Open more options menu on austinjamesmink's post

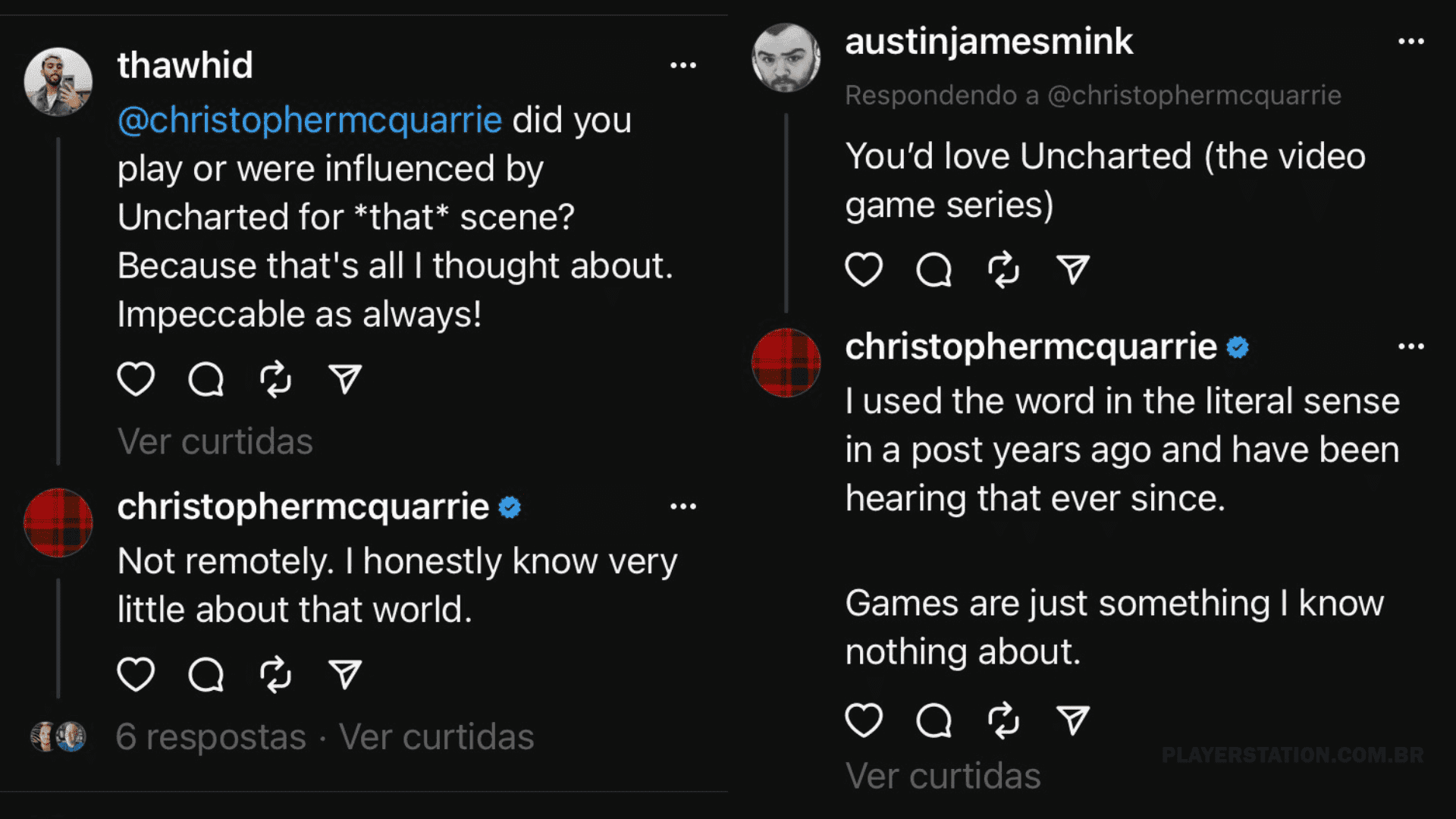tap(1410, 42)
